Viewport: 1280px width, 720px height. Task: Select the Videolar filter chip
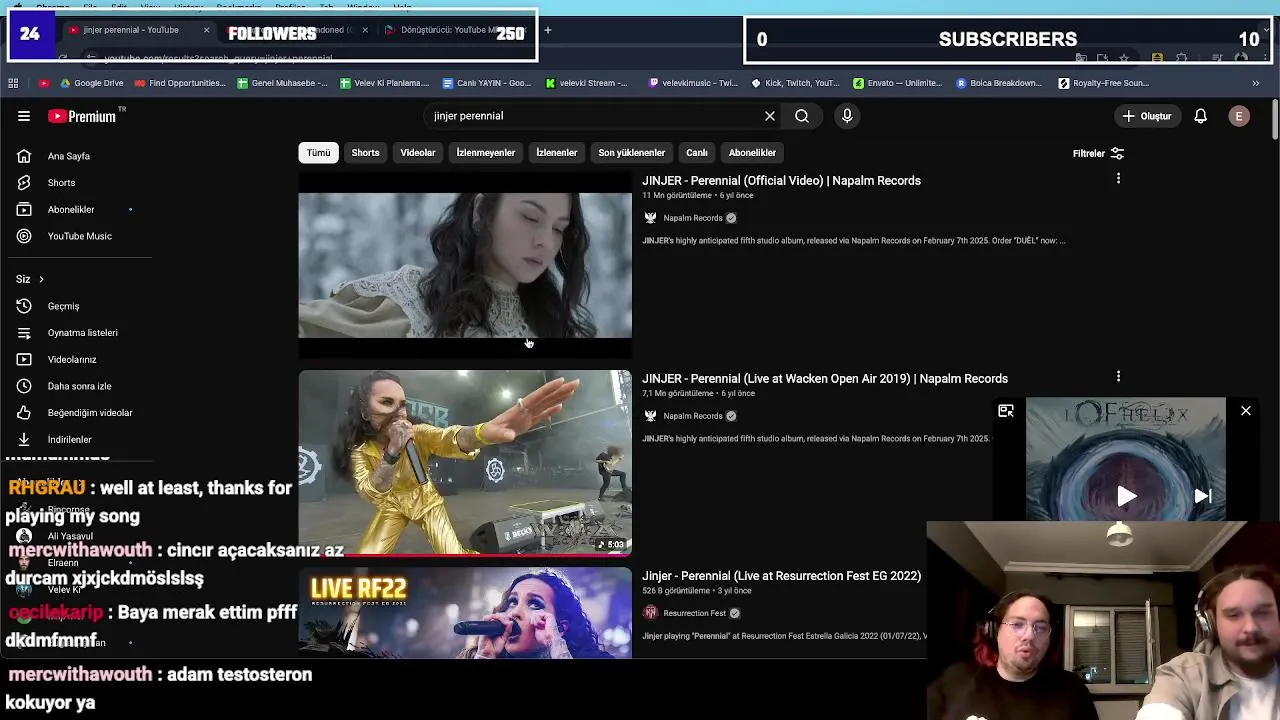pos(418,153)
